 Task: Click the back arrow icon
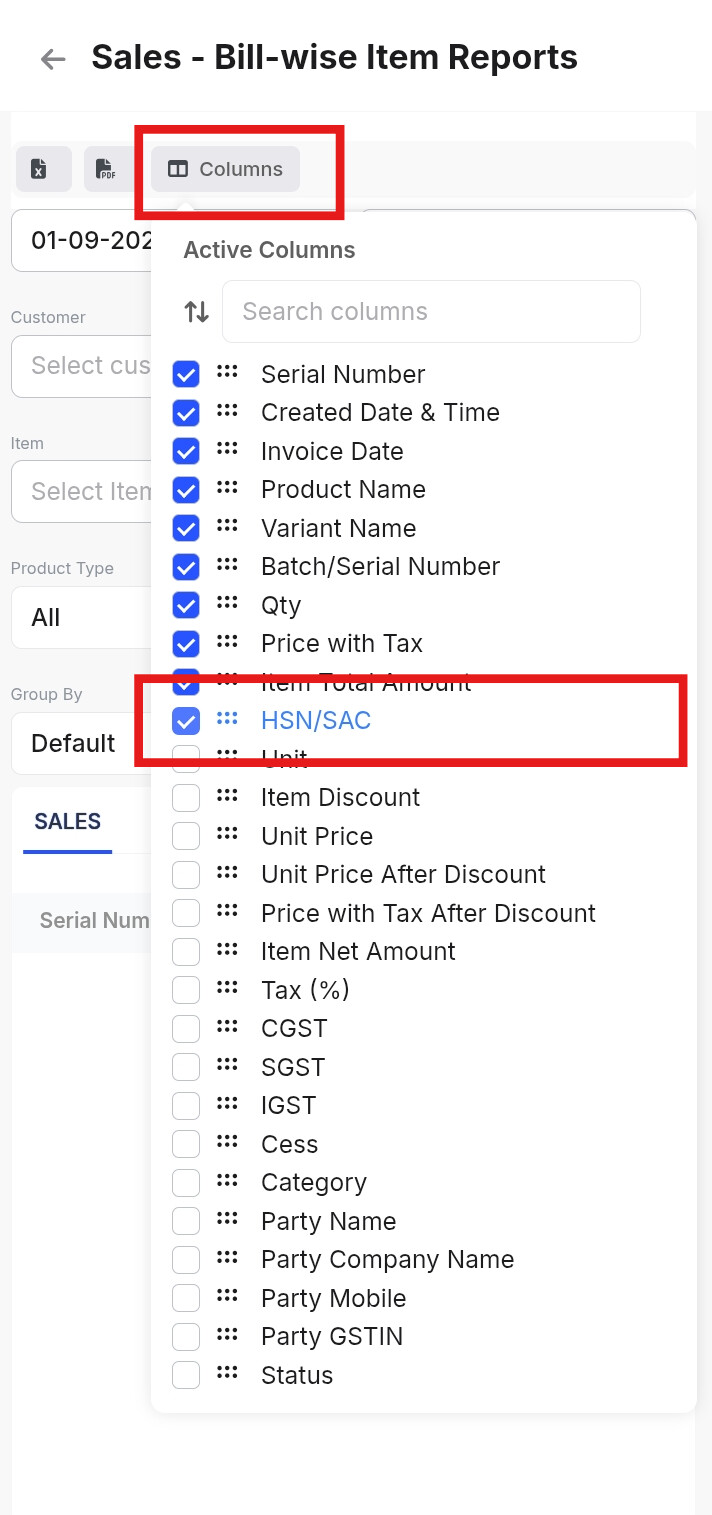click(x=53, y=59)
